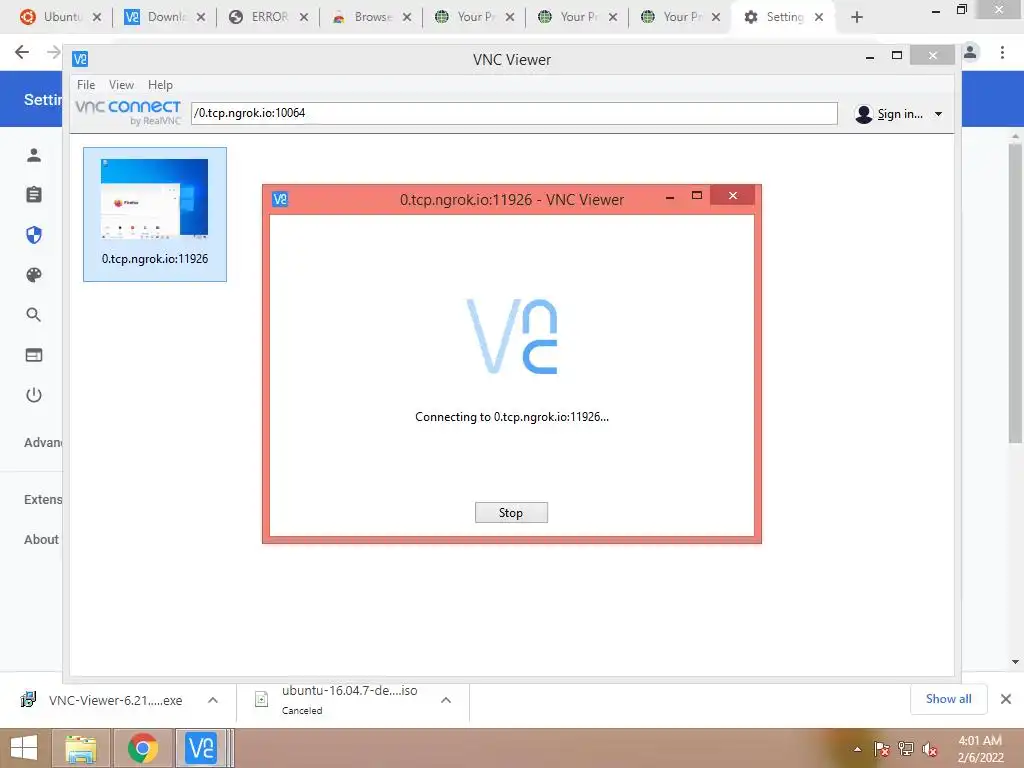This screenshot has width=1024, height=768.
Task: Minimize the connecting dialog window
Action: click(669, 197)
